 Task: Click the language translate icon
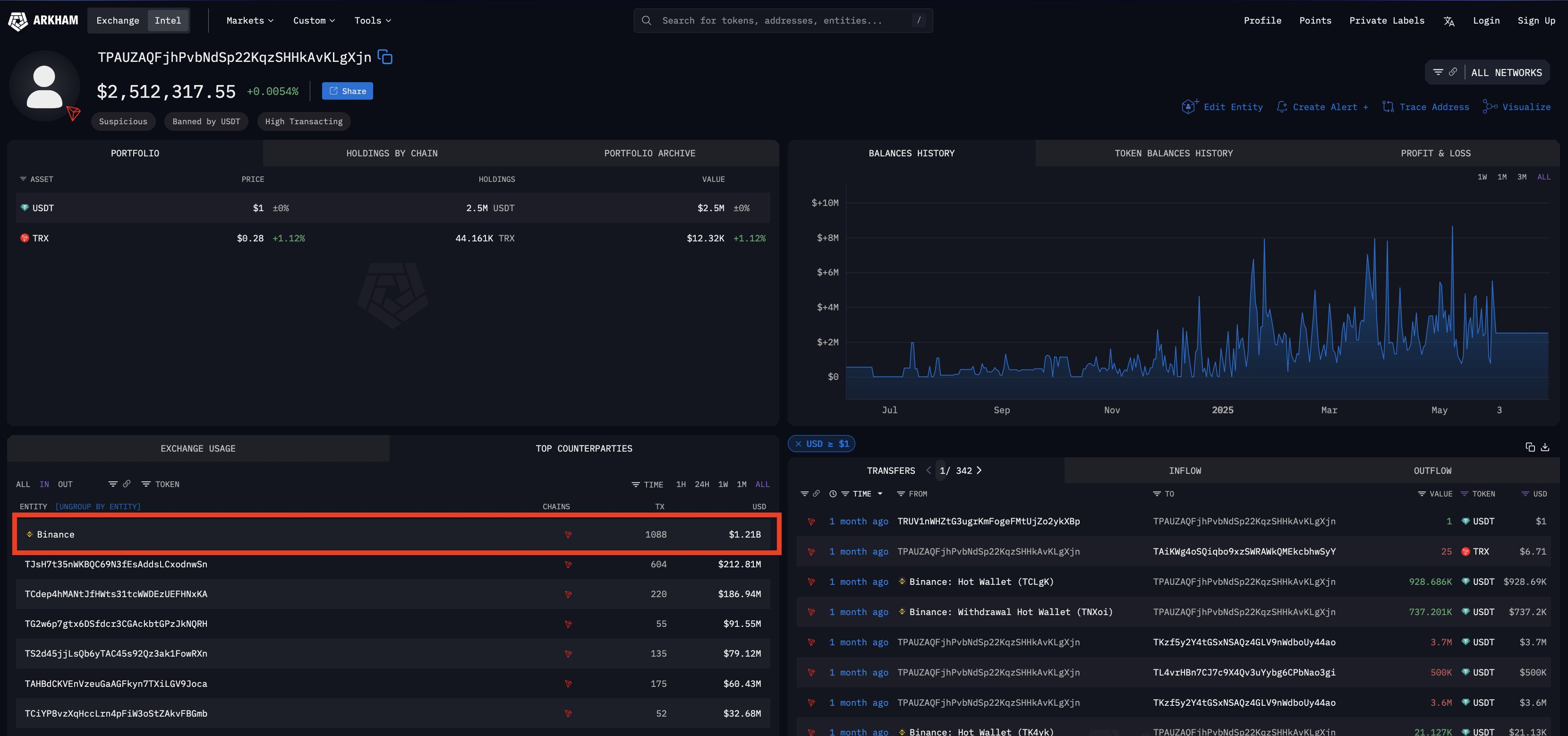point(1449,21)
